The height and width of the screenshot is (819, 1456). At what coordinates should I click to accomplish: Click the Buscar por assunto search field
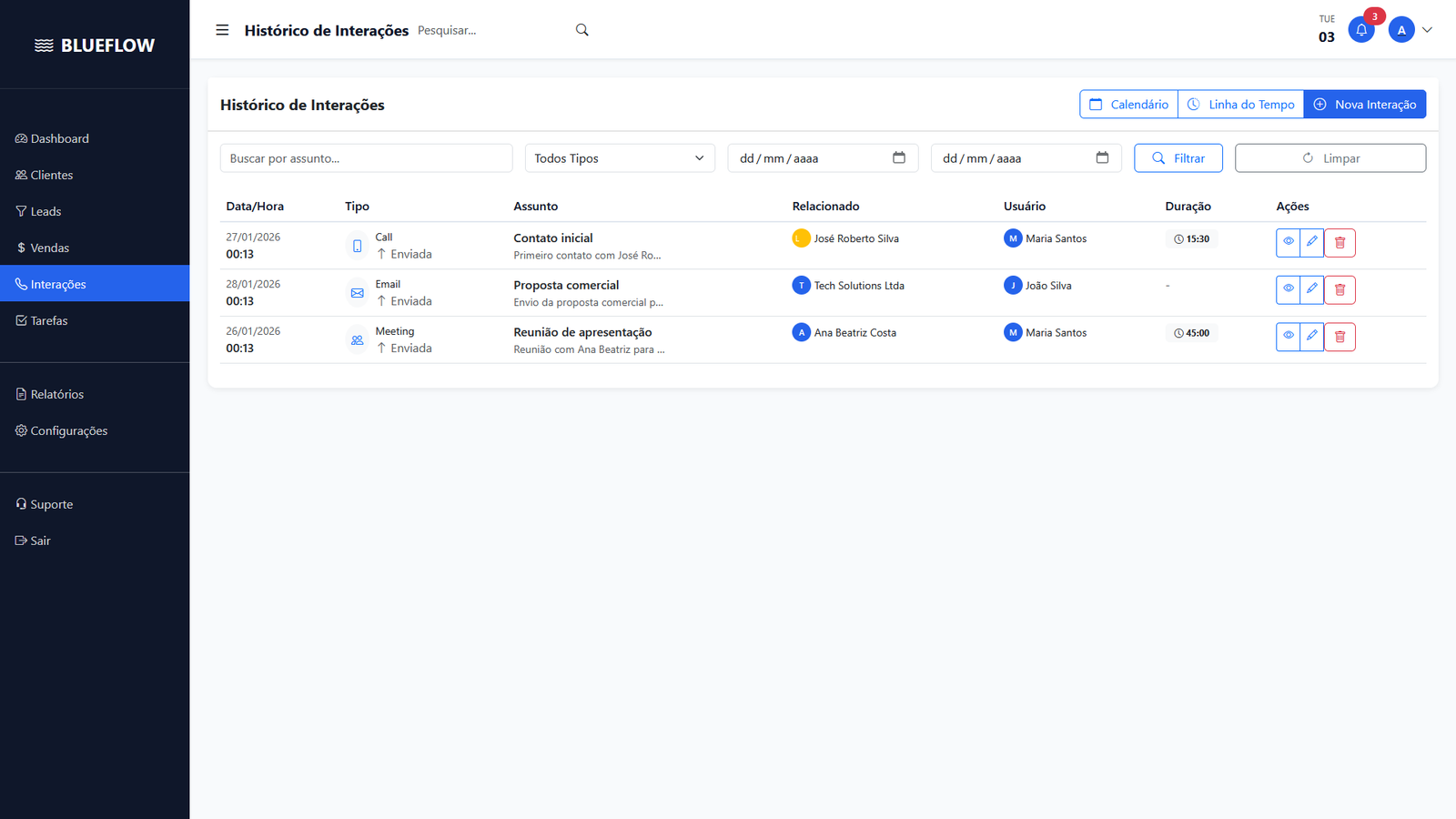[x=366, y=157]
